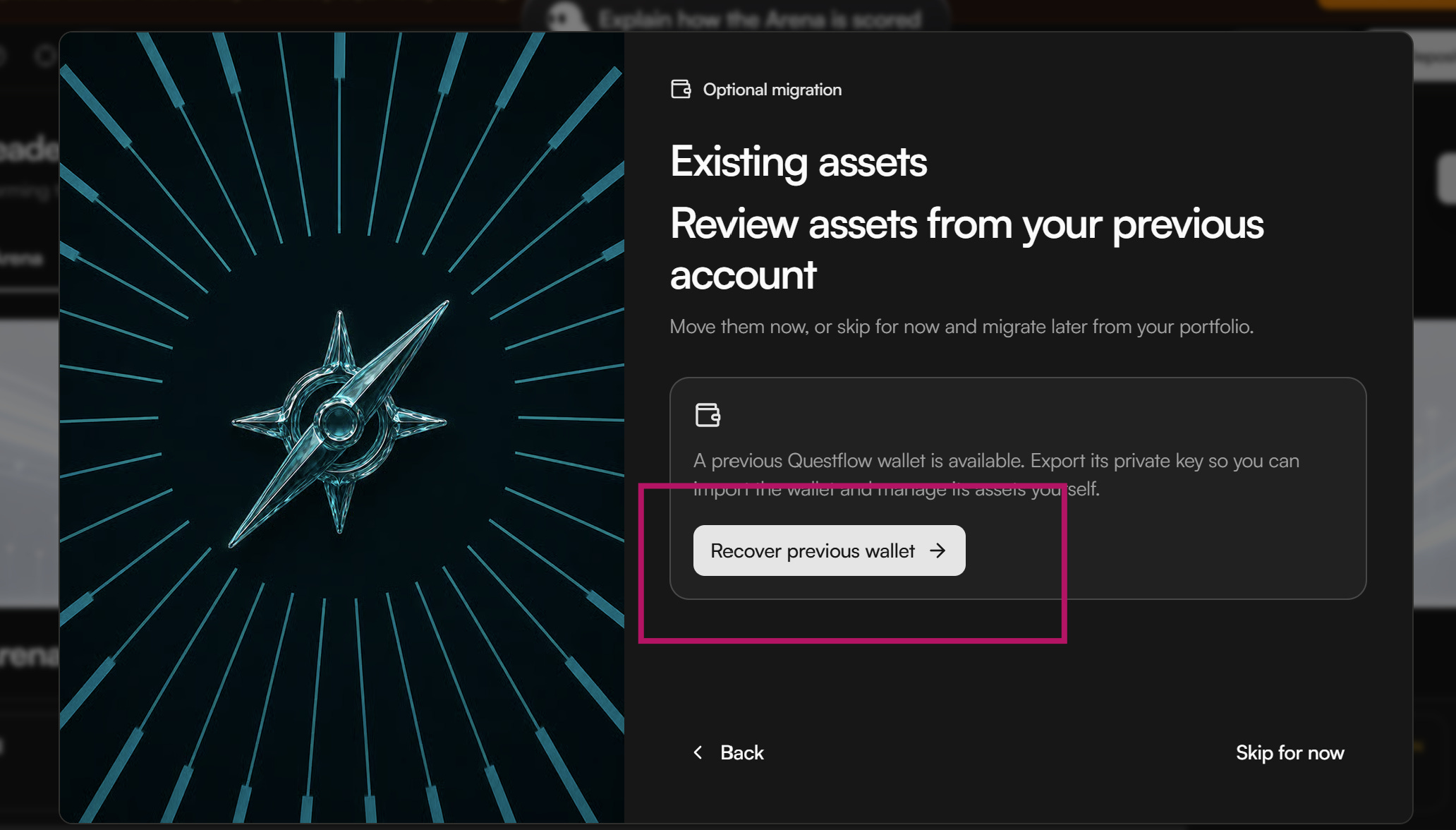Choose Skip for now
This screenshot has height=830, width=1456.
(x=1290, y=752)
